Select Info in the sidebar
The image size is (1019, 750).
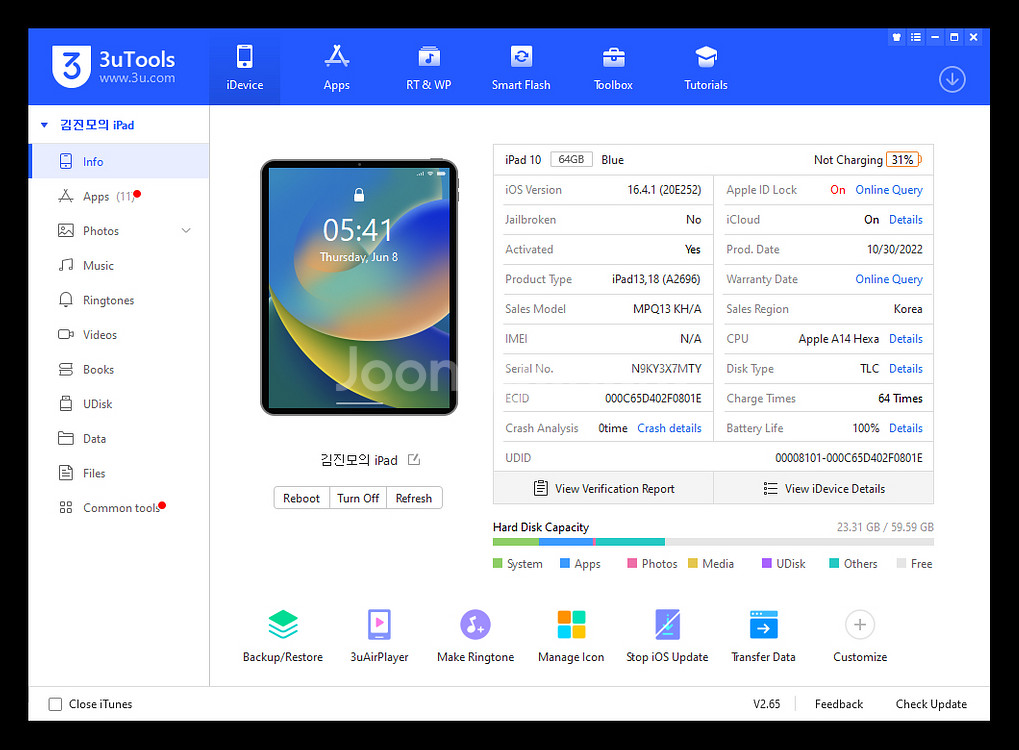pyautogui.click(x=120, y=161)
